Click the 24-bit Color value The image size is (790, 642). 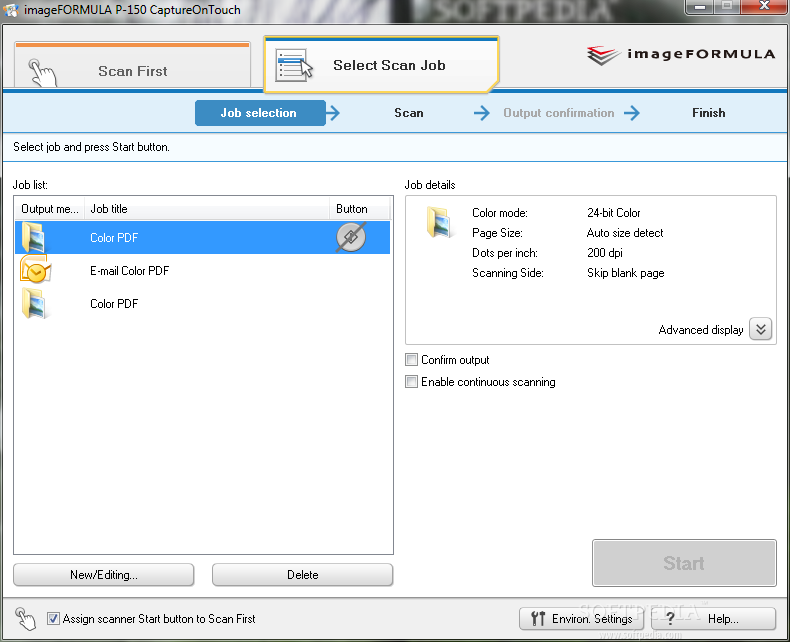(x=613, y=213)
